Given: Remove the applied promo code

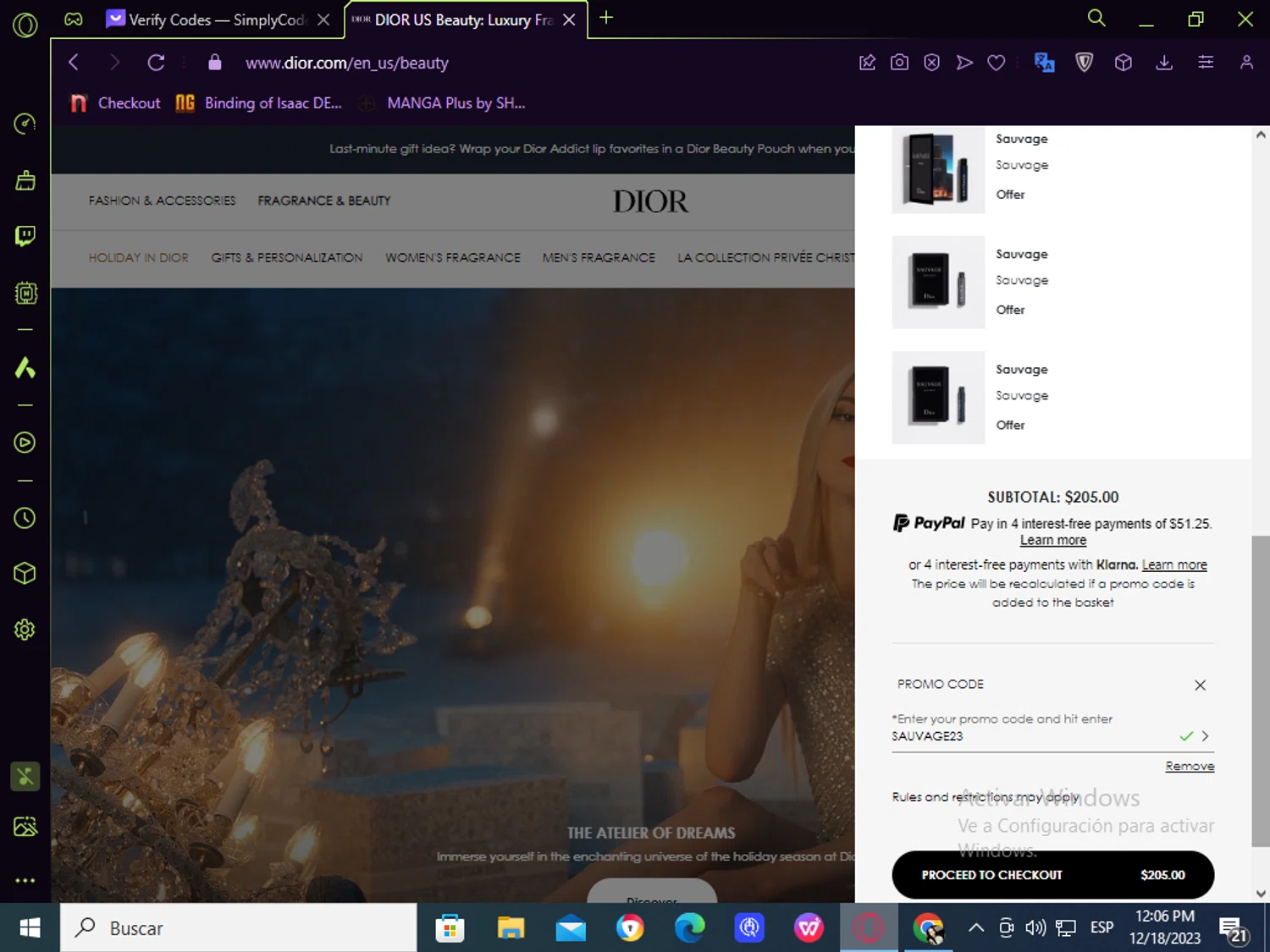Looking at the screenshot, I should 1190,766.
